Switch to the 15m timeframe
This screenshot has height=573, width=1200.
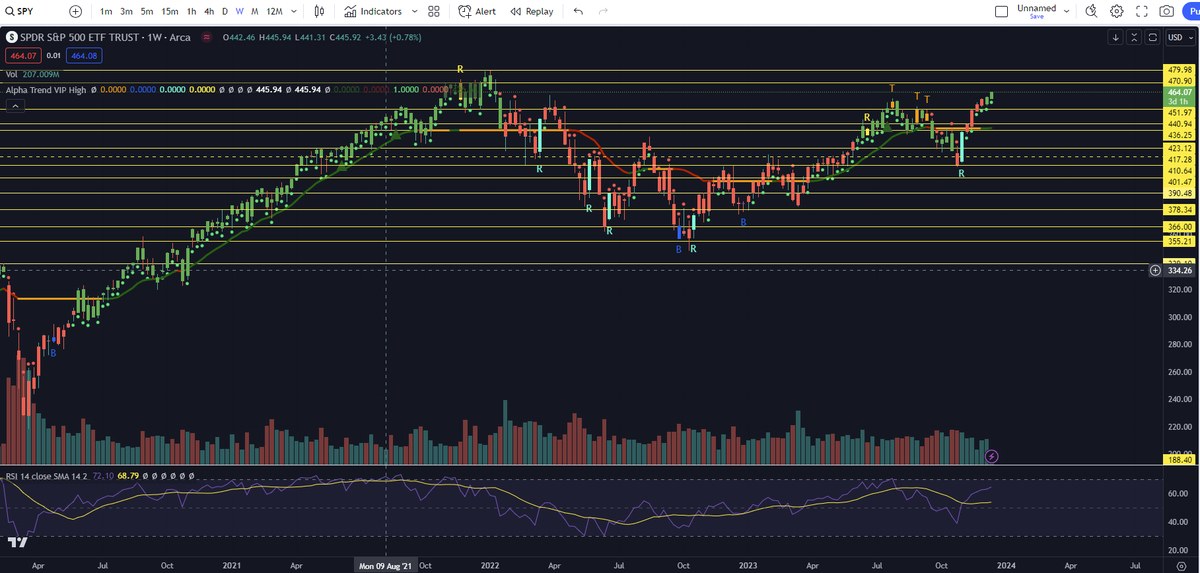click(x=170, y=11)
